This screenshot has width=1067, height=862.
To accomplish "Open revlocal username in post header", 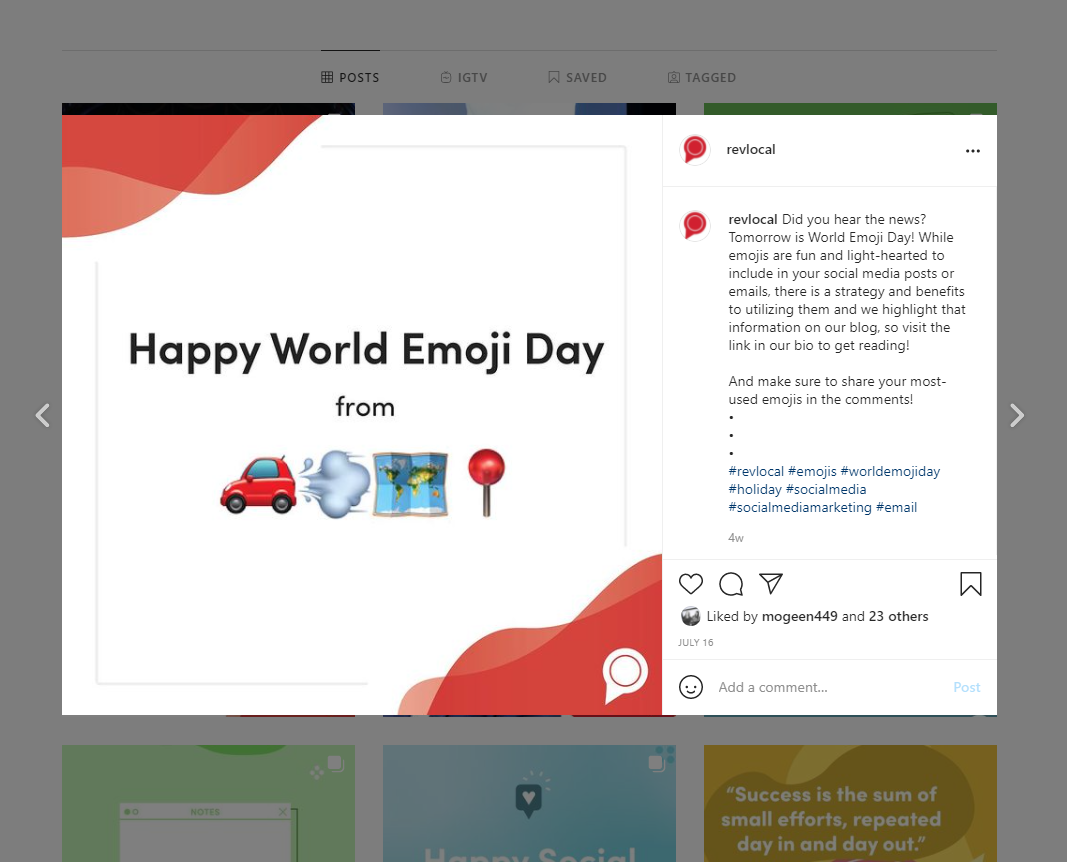I will [751, 150].
